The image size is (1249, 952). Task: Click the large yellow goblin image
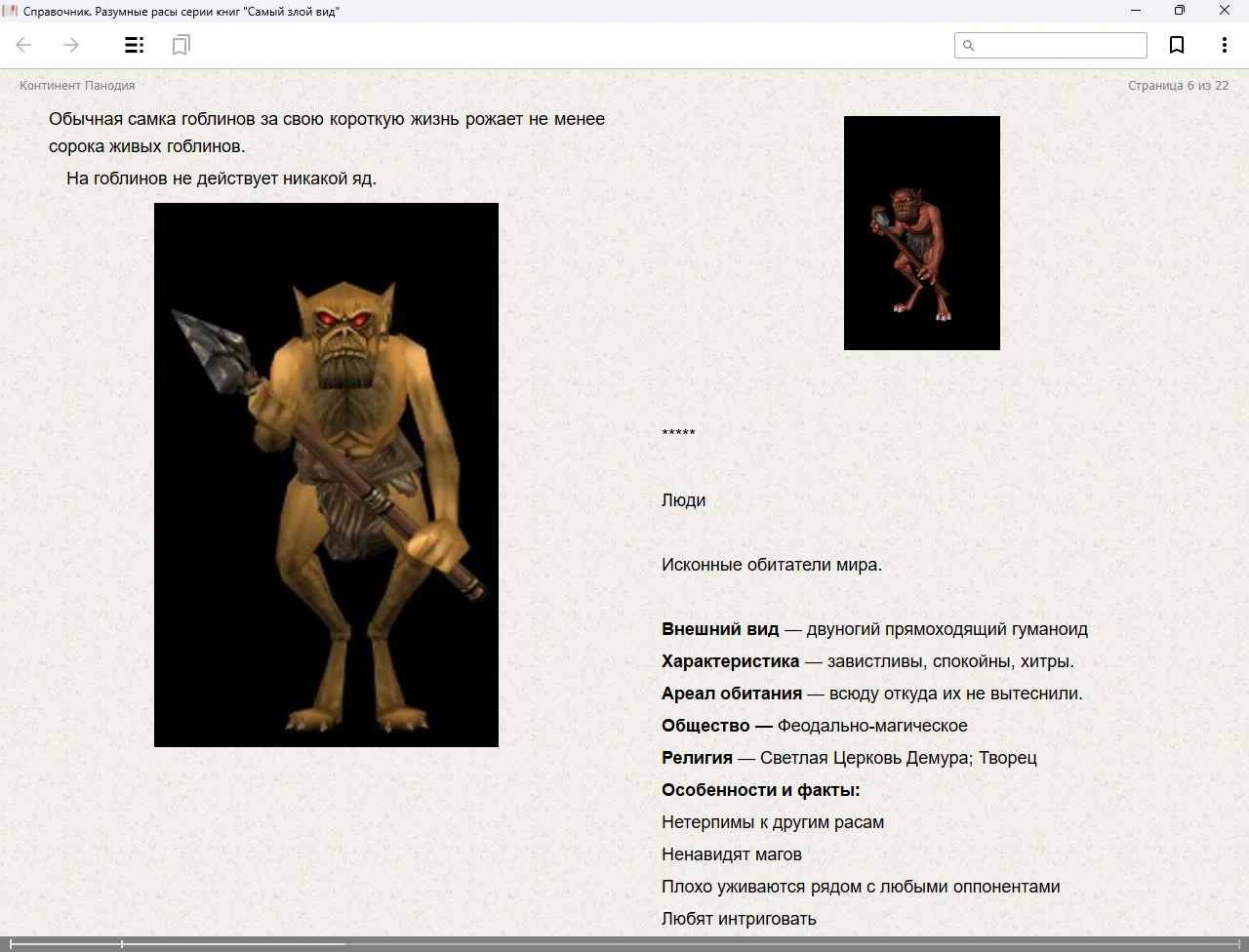point(326,475)
